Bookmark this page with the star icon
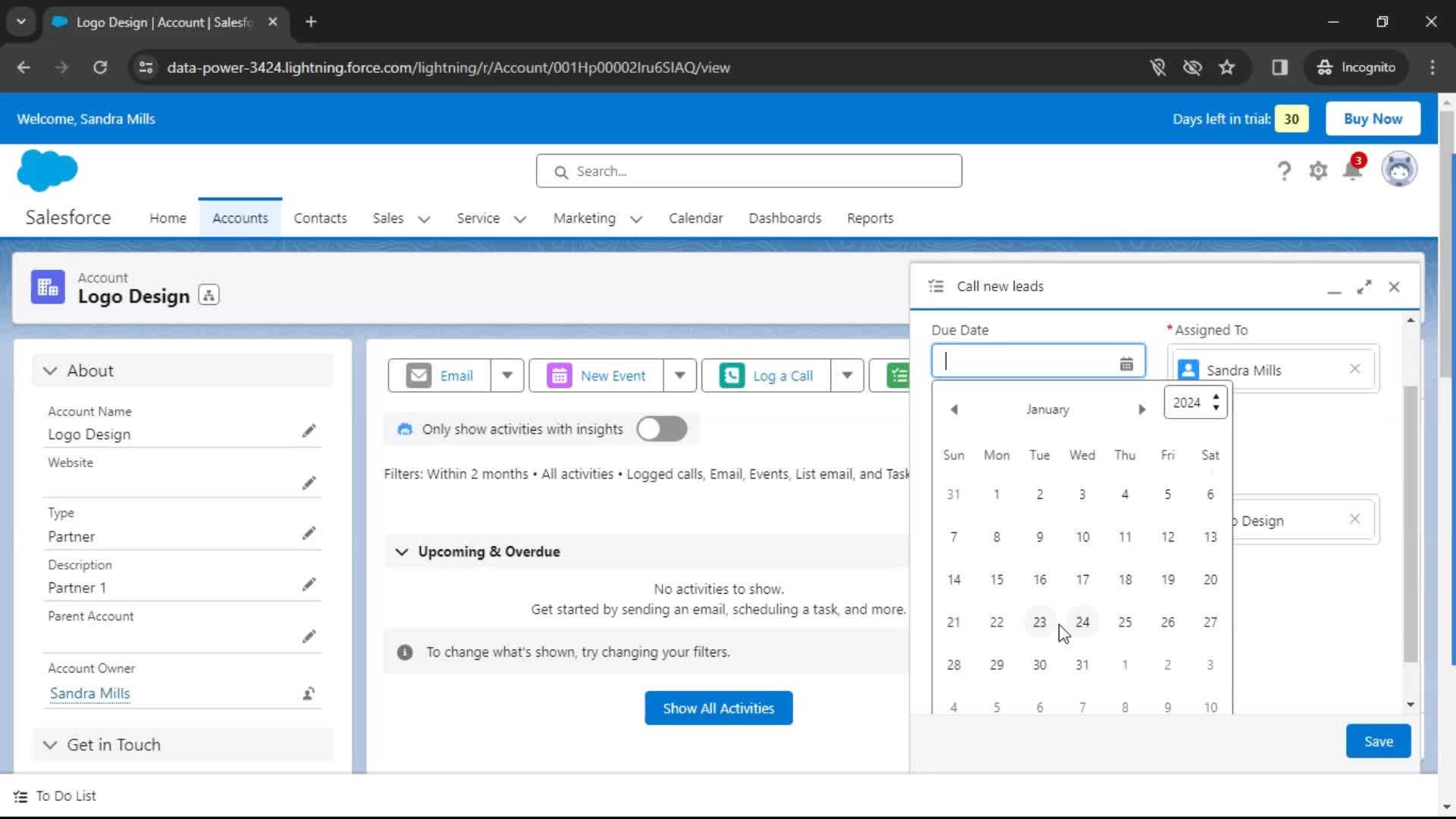Image resolution: width=1456 pixels, height=819 pixels. [x=1226, y=67]
